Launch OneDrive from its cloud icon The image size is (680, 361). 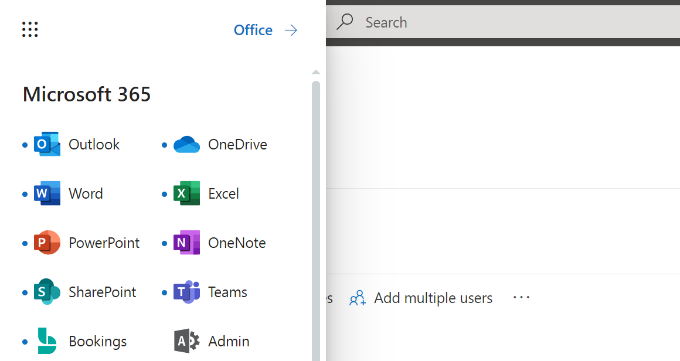(186, 144)
